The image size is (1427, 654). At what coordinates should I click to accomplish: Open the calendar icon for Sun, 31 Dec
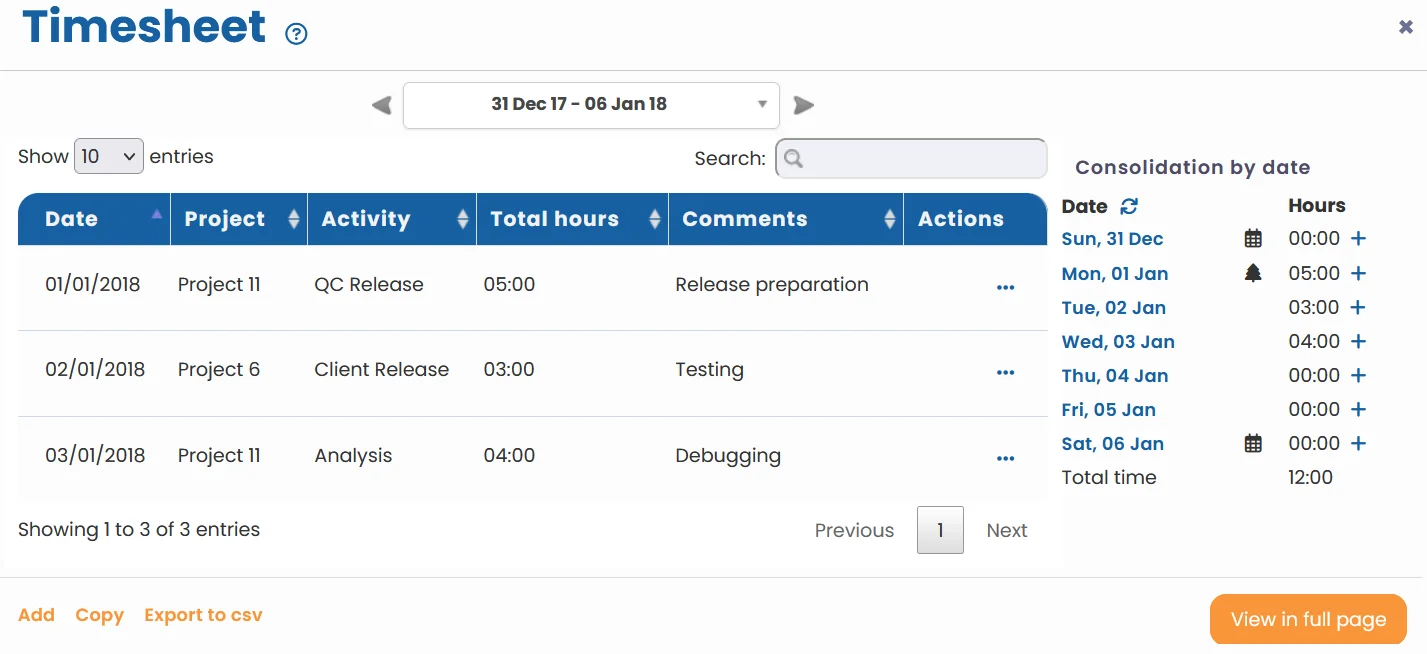(1253, 238)
